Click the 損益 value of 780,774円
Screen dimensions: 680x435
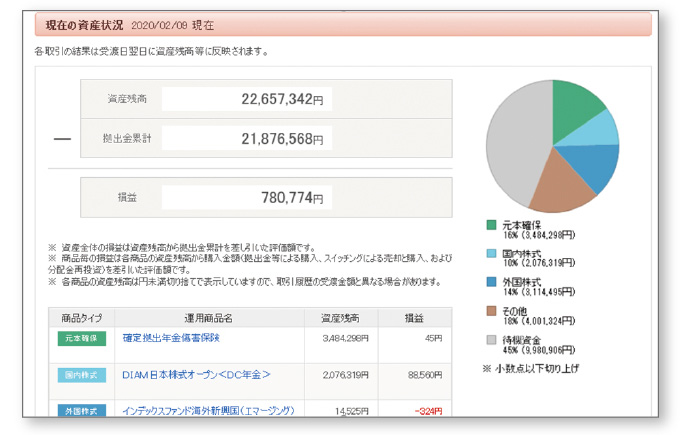246,198
